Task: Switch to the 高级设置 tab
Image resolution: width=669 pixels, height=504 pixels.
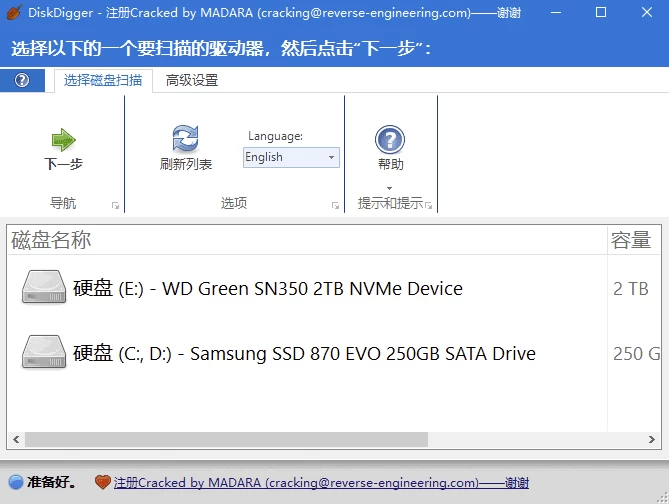Action: (x=192, y=80)
